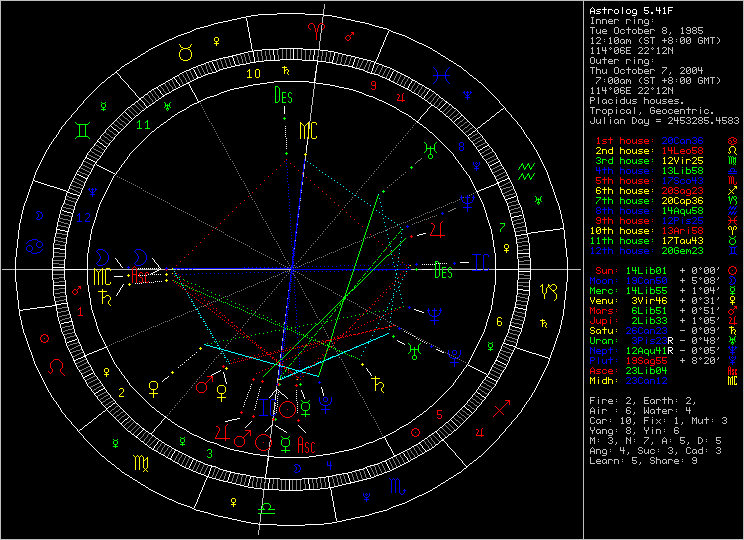Click the Taurus glyph on the zodiac wheel
The height and width of the screenshot is (540, 744).
[x=184, y=47]
